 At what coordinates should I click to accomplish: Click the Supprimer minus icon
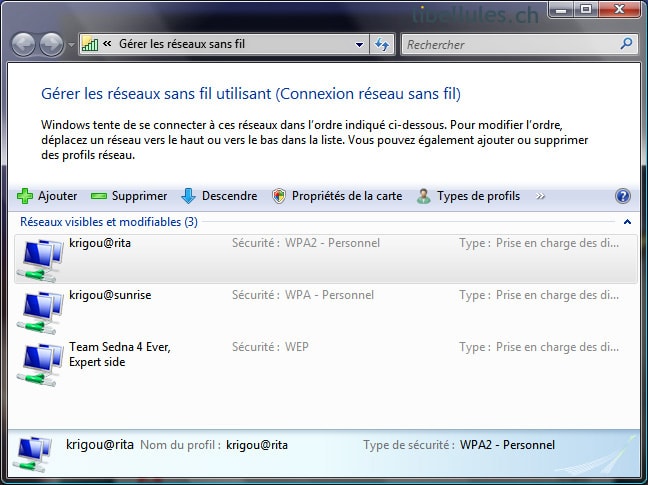point(99,196)
